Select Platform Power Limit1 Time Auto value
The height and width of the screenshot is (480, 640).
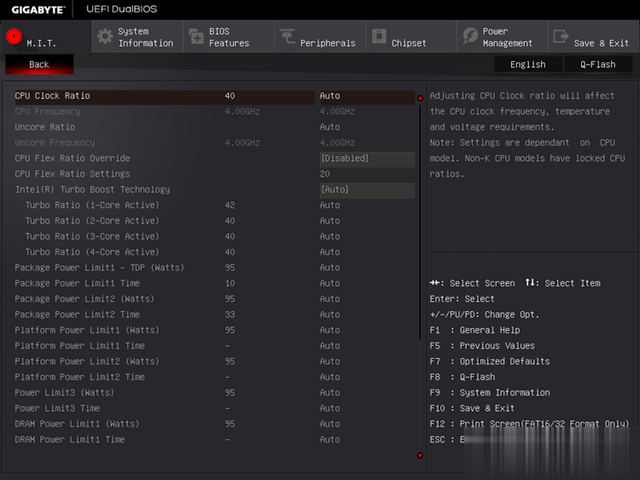coord(330,346)
